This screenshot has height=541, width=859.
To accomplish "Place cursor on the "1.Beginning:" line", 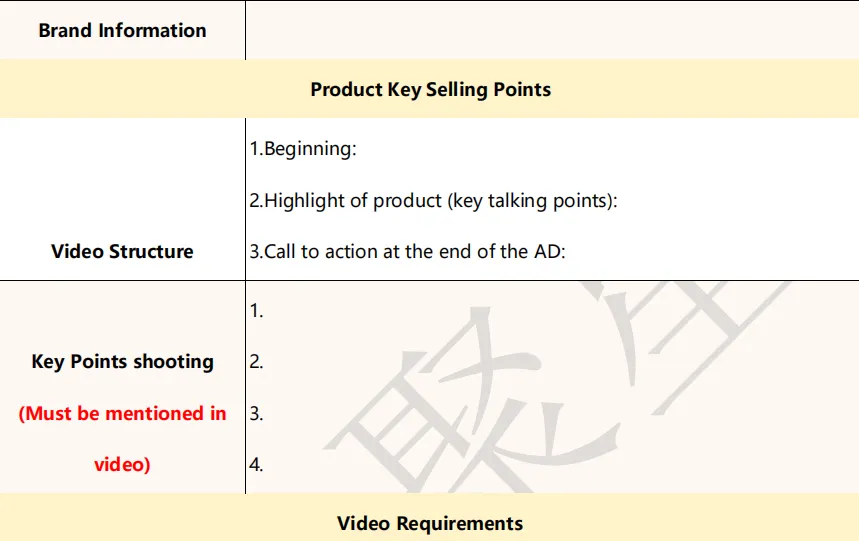I will tap(303, 149).
